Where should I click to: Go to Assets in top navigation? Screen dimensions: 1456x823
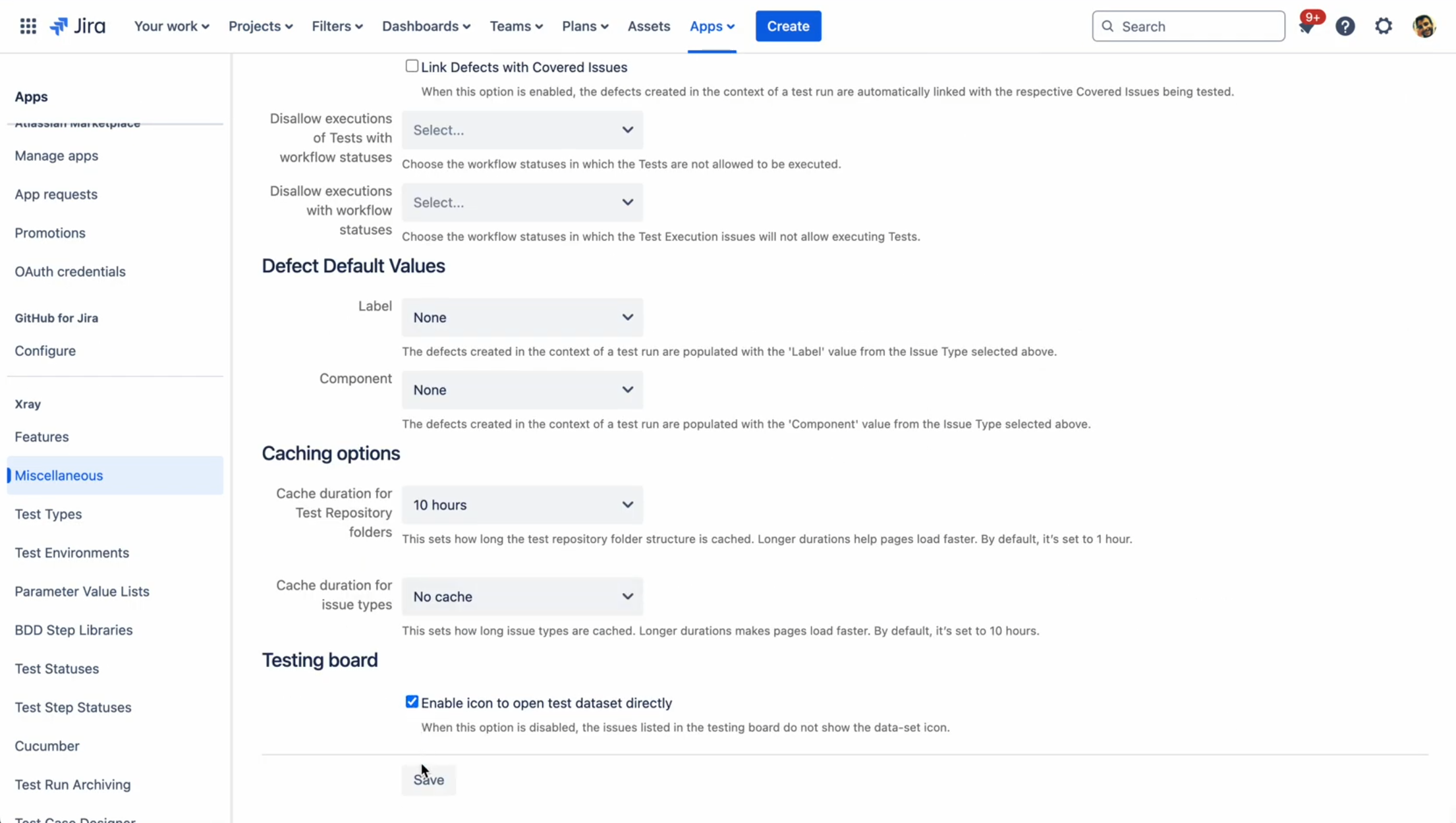(x=648, y=26)
